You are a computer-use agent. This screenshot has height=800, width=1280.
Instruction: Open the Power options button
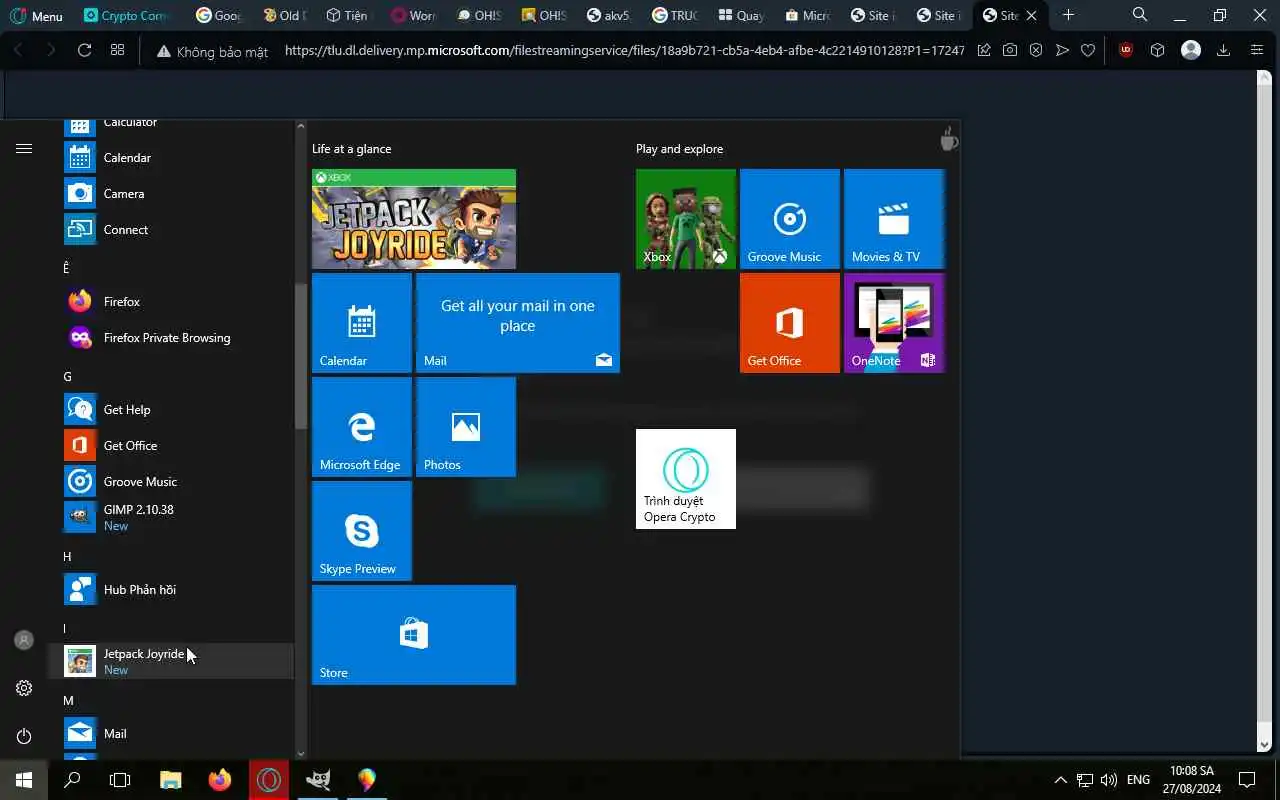(24, 736)
